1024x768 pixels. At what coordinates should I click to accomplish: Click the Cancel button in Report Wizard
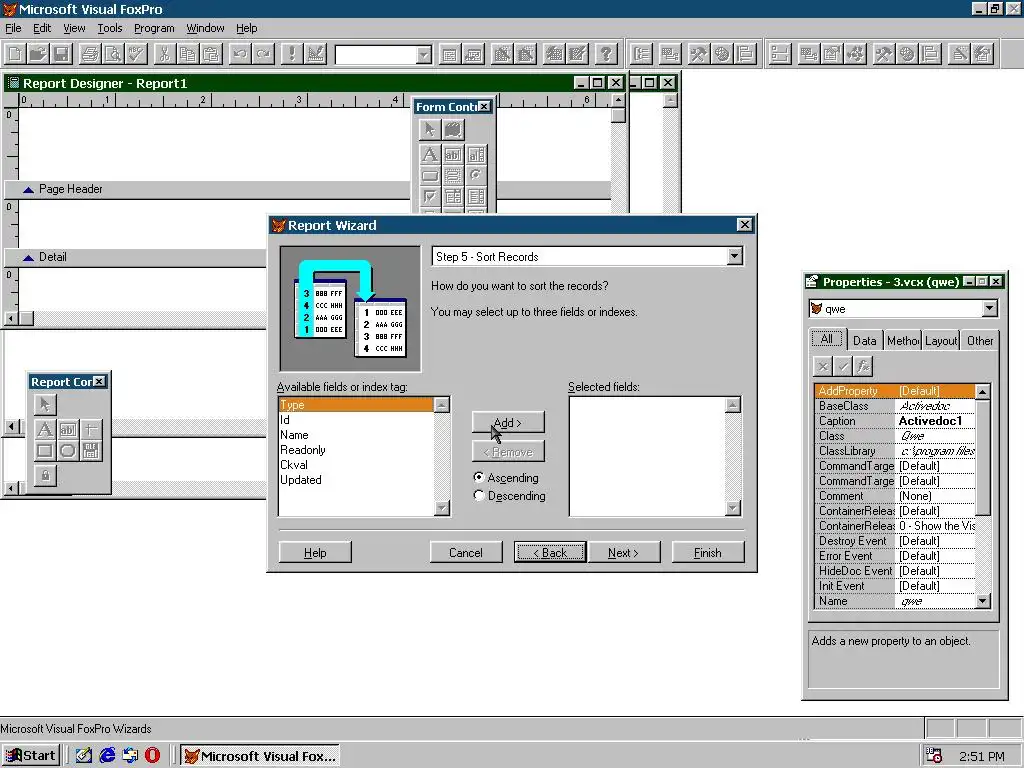pos(466,552)
